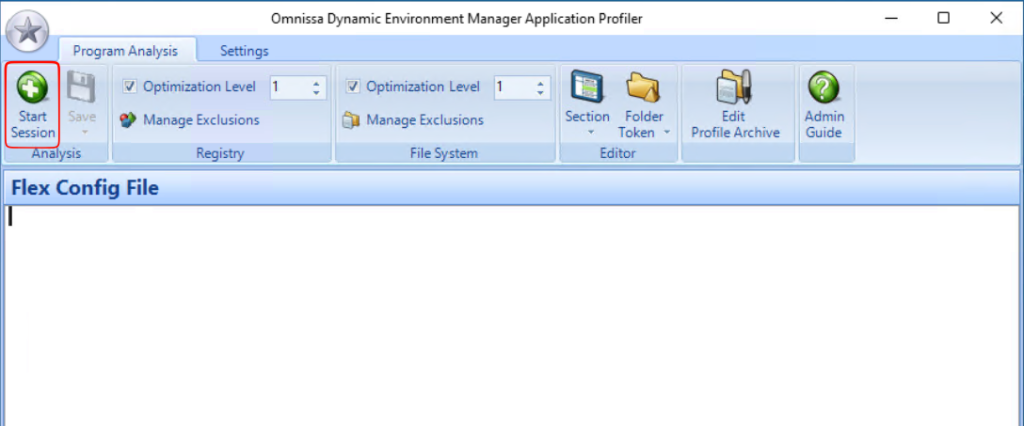1024x426 pixels.
Task: Click File System Manage Exclusions label
Action: [x=425, y=120]
